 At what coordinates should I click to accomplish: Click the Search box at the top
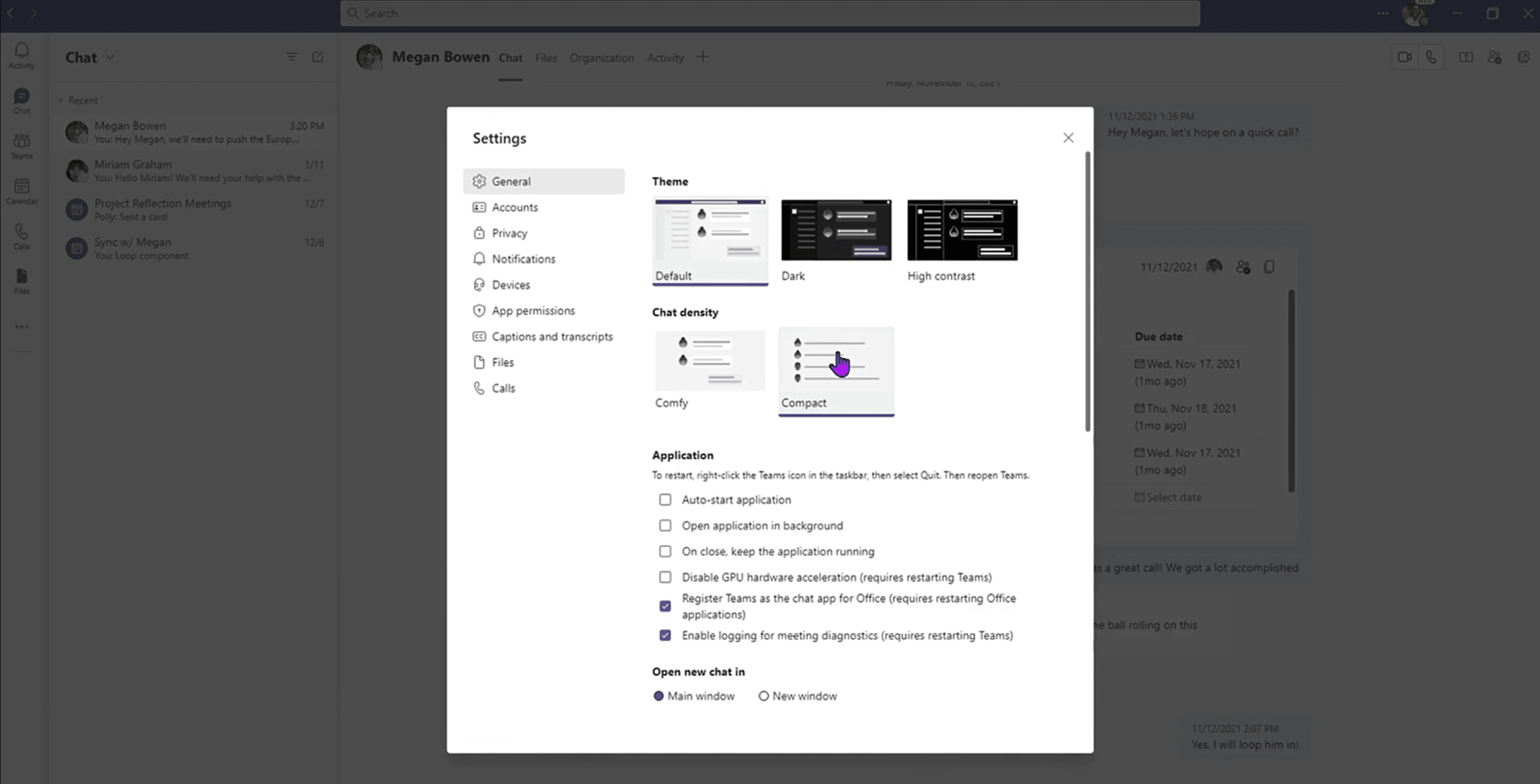point(770,13)
